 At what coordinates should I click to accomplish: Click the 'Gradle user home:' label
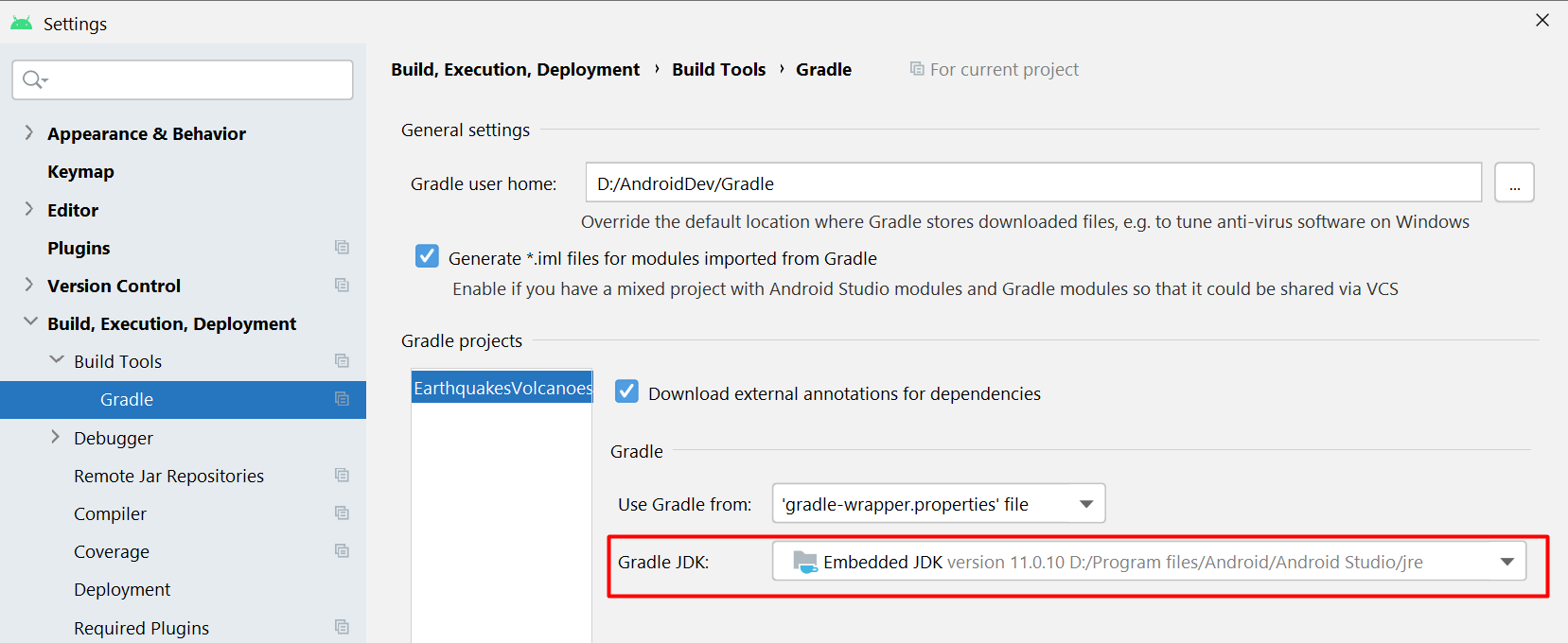[x=484, y=183]
